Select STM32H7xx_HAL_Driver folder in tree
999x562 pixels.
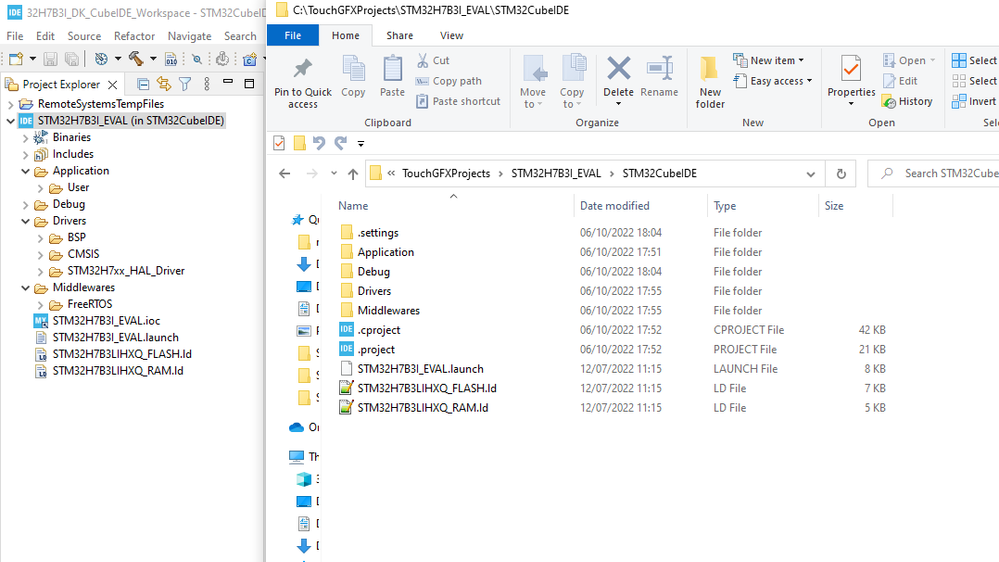click(x=126, y=271)
